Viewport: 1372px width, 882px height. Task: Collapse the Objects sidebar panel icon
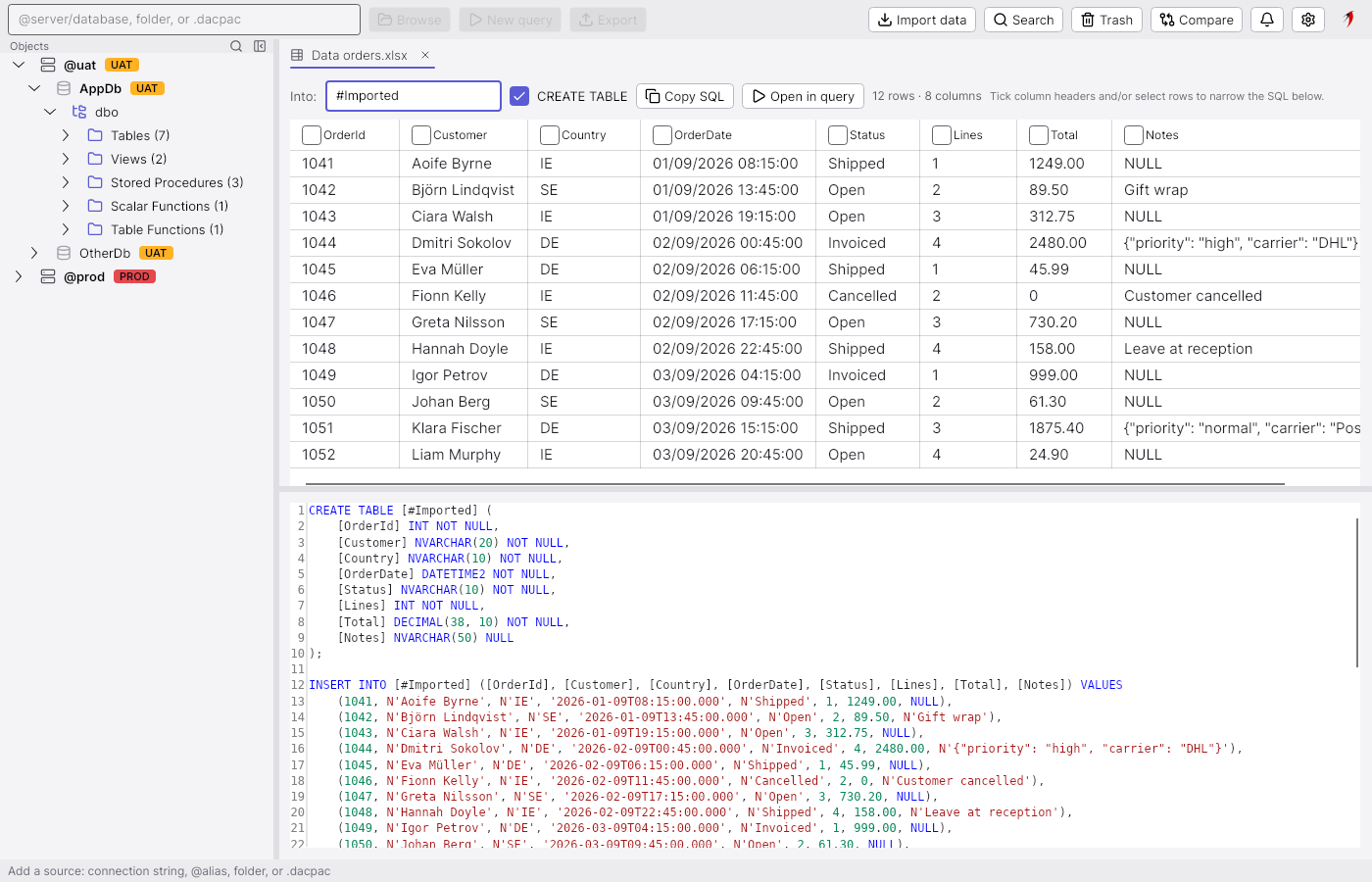[260, 46]
